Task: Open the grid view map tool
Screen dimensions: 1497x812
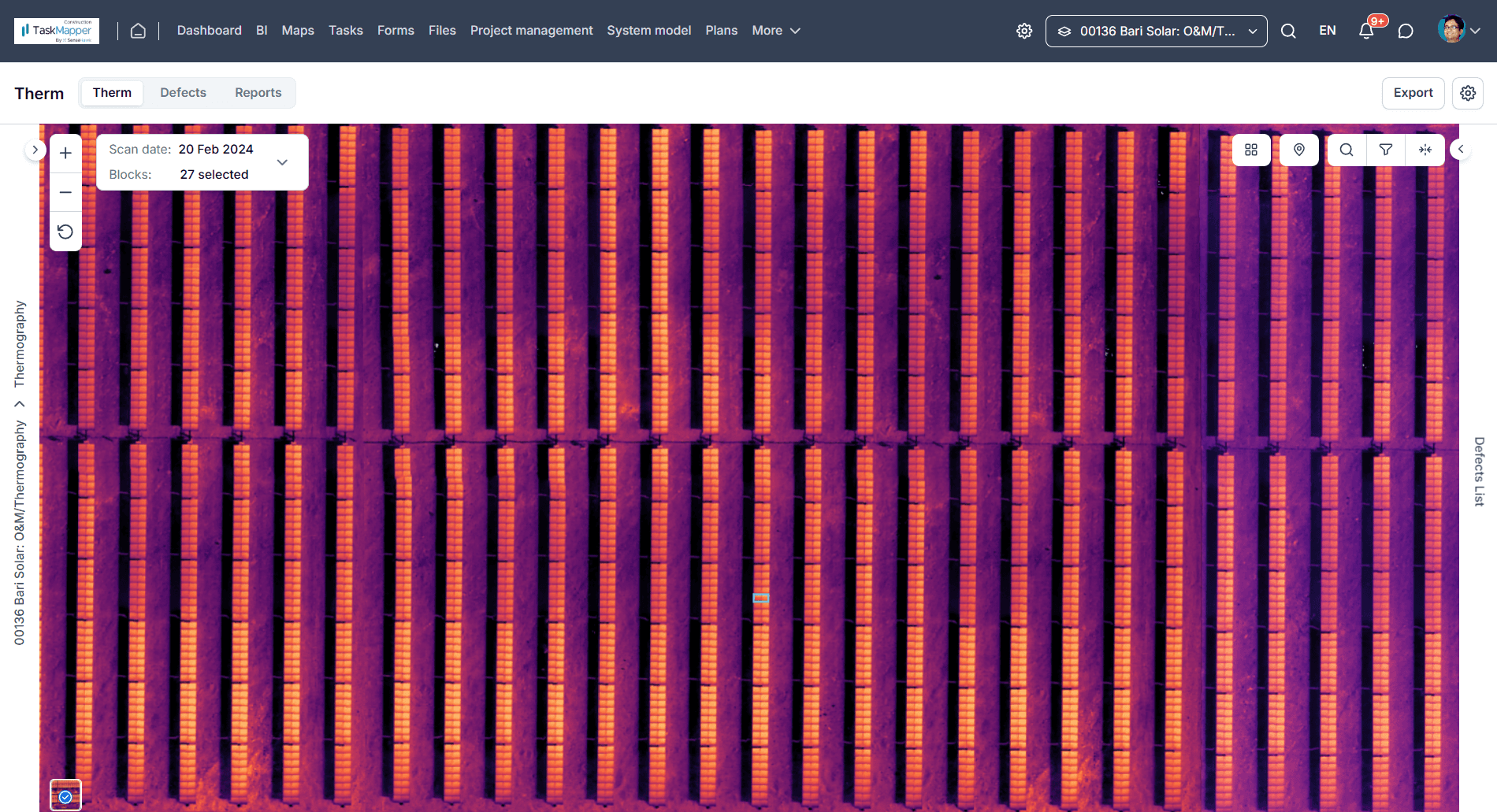Action: (x=1251, y=150)
